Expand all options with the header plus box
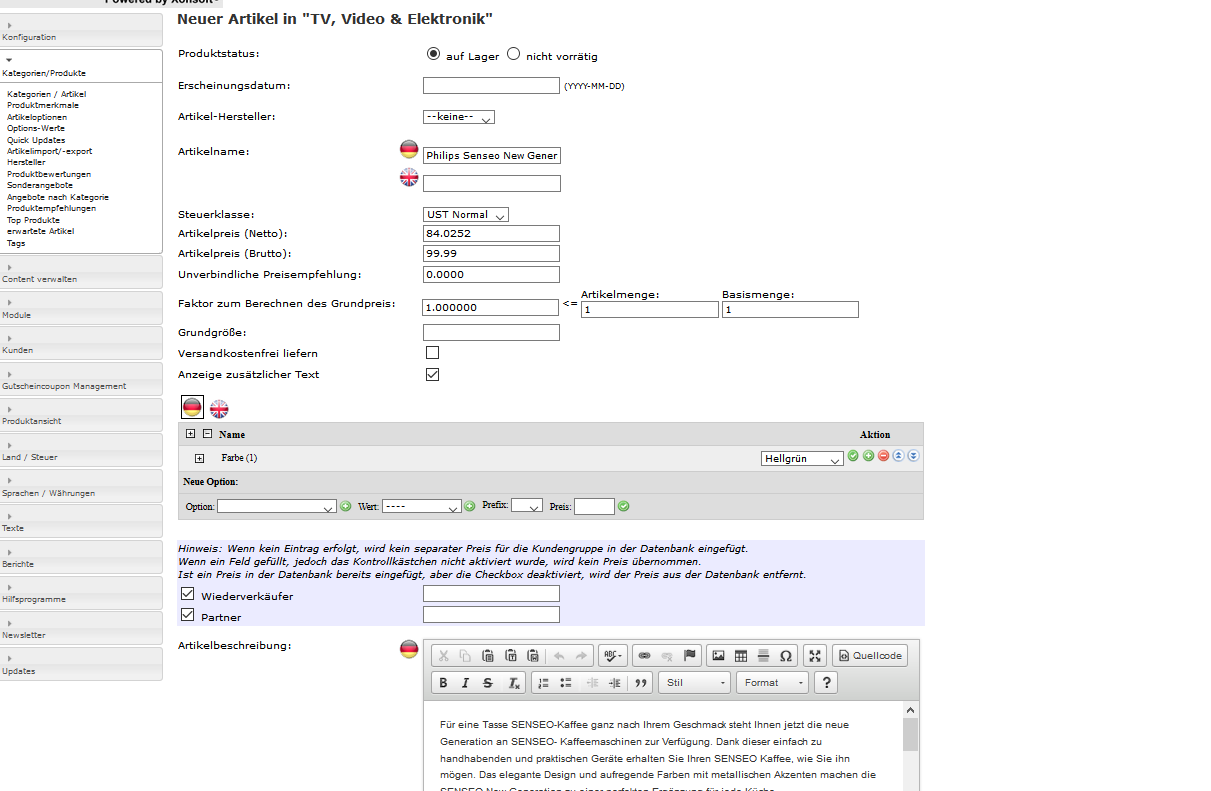Viewport: 1211px width, 791px height. [191, 434]
